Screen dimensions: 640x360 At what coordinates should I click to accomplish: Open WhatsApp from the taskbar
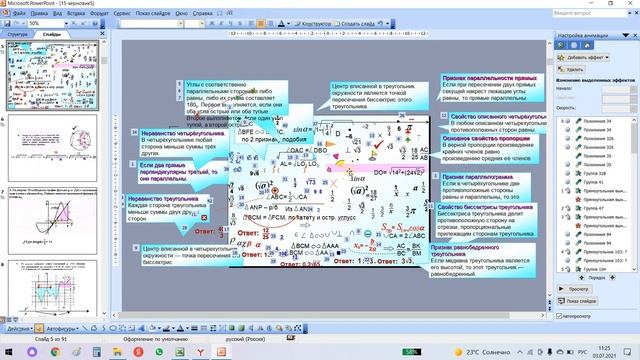pos(159,352)
